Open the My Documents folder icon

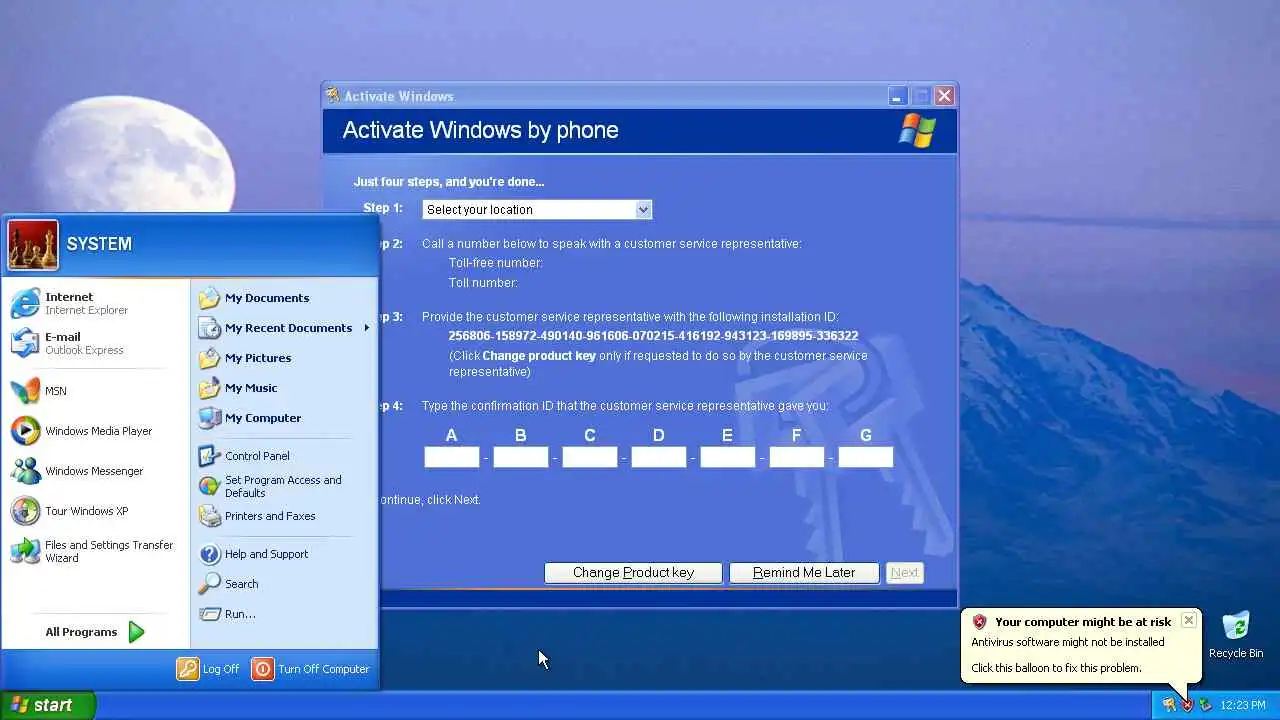tap(209, 298)
